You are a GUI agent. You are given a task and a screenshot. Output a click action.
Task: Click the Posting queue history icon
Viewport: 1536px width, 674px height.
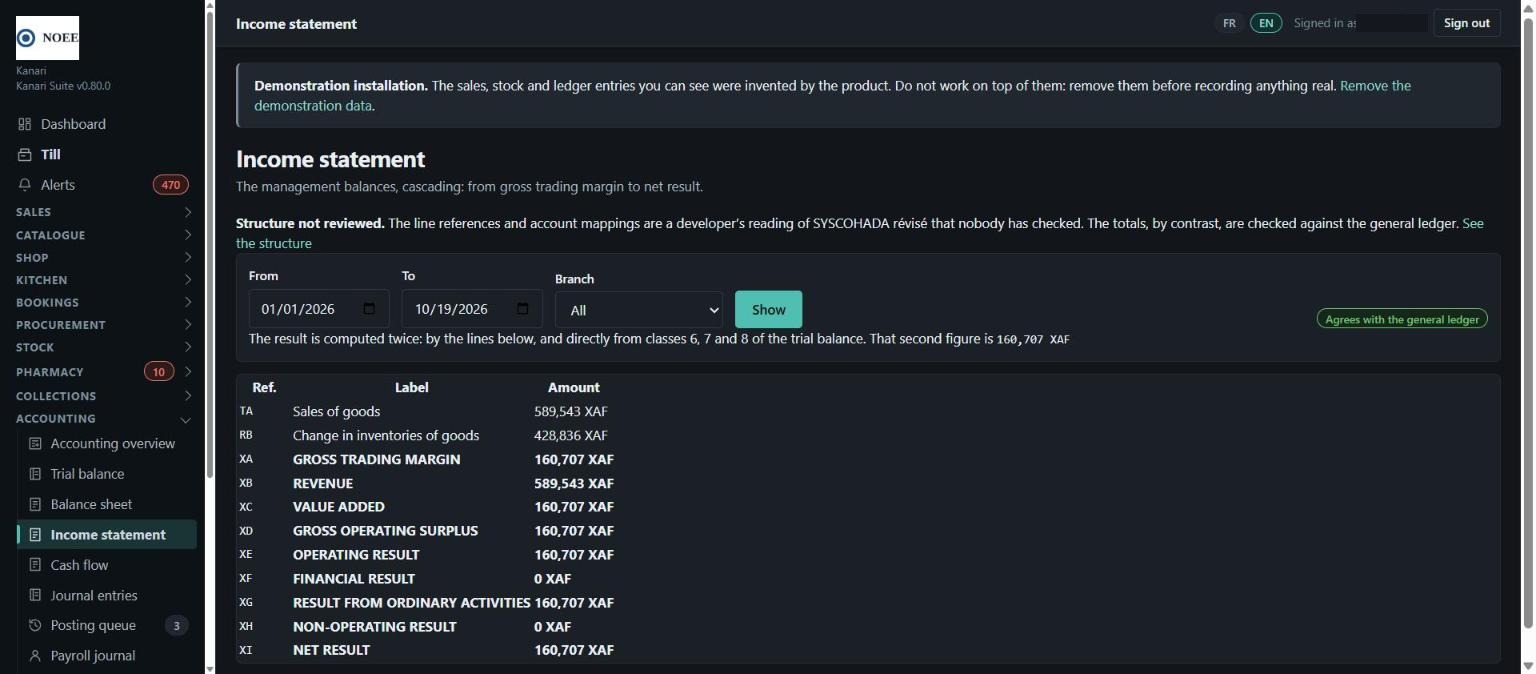click(x=35, y=626)
